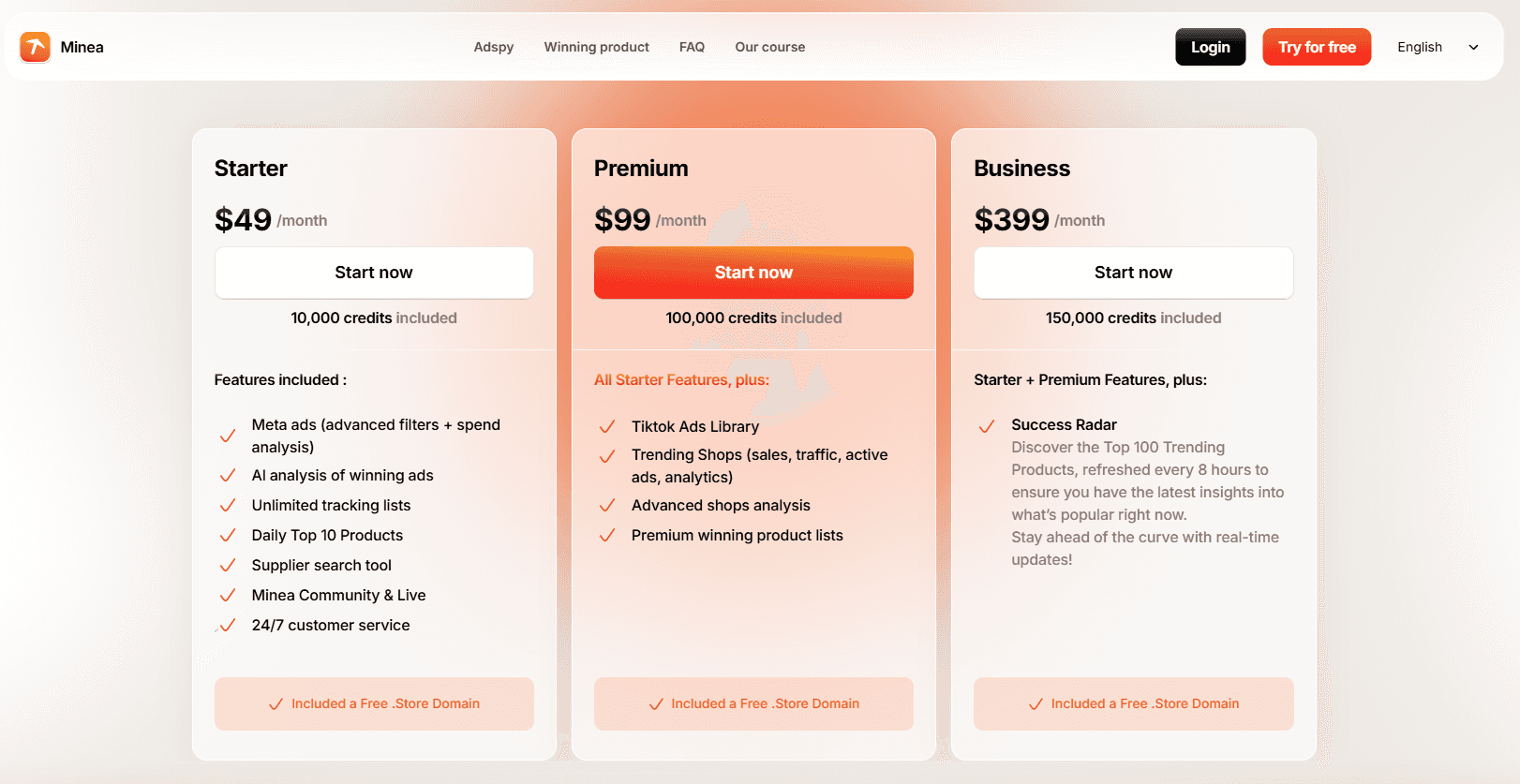
Task: Click the Login button
Action: point(1210,47)
